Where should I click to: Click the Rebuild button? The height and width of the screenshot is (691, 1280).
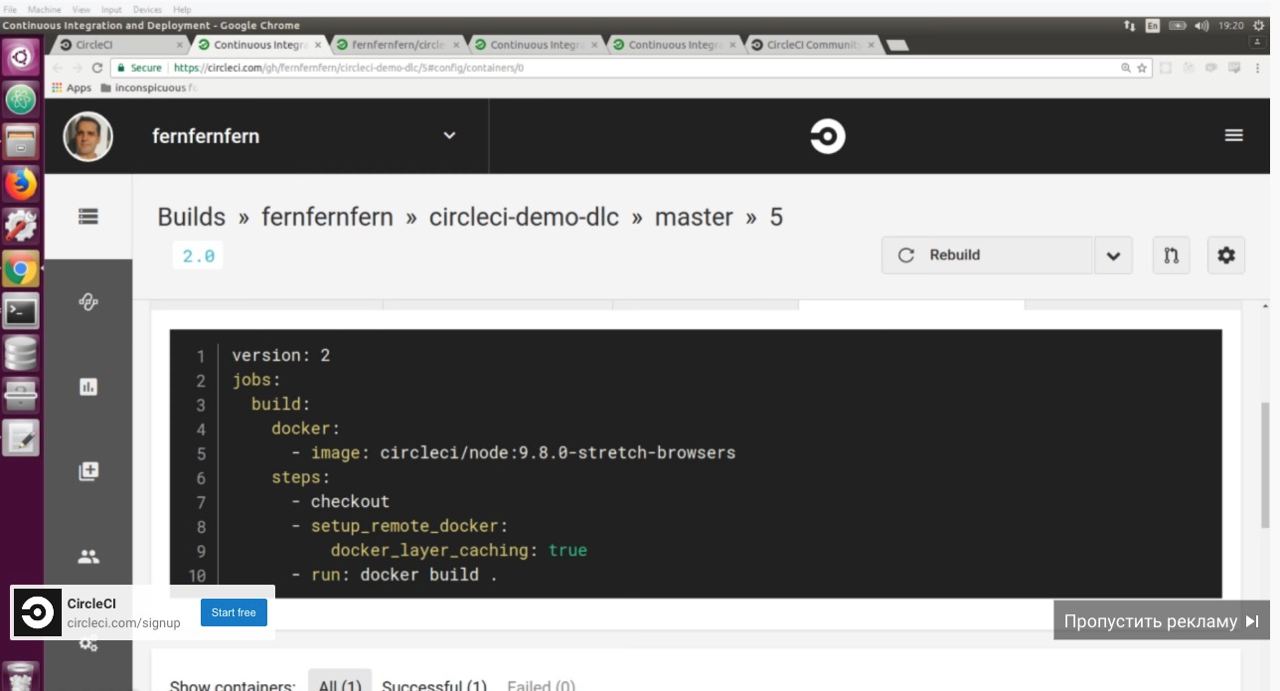coord(987,255)
